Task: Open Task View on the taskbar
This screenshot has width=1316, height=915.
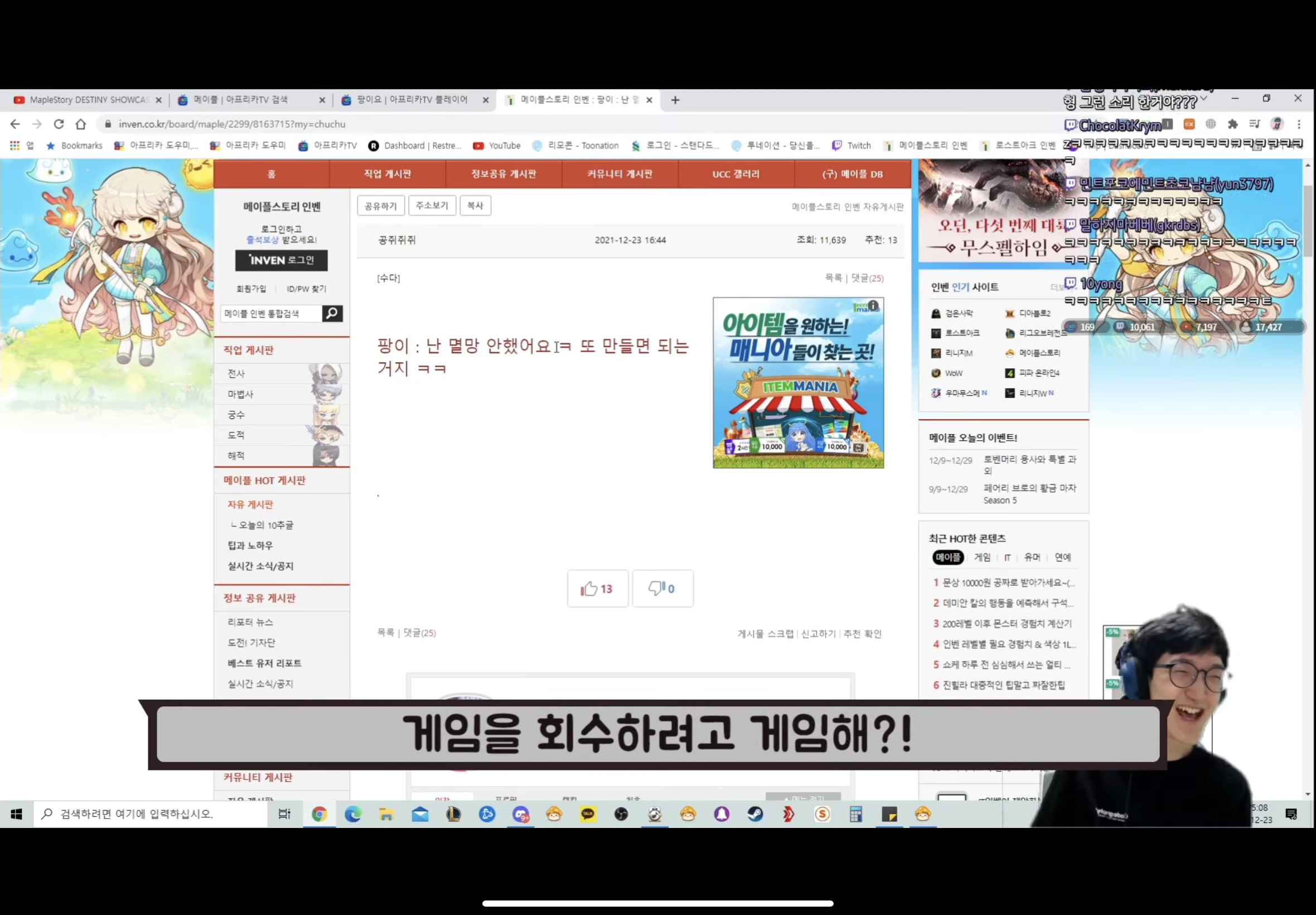Action: point(284,813)
